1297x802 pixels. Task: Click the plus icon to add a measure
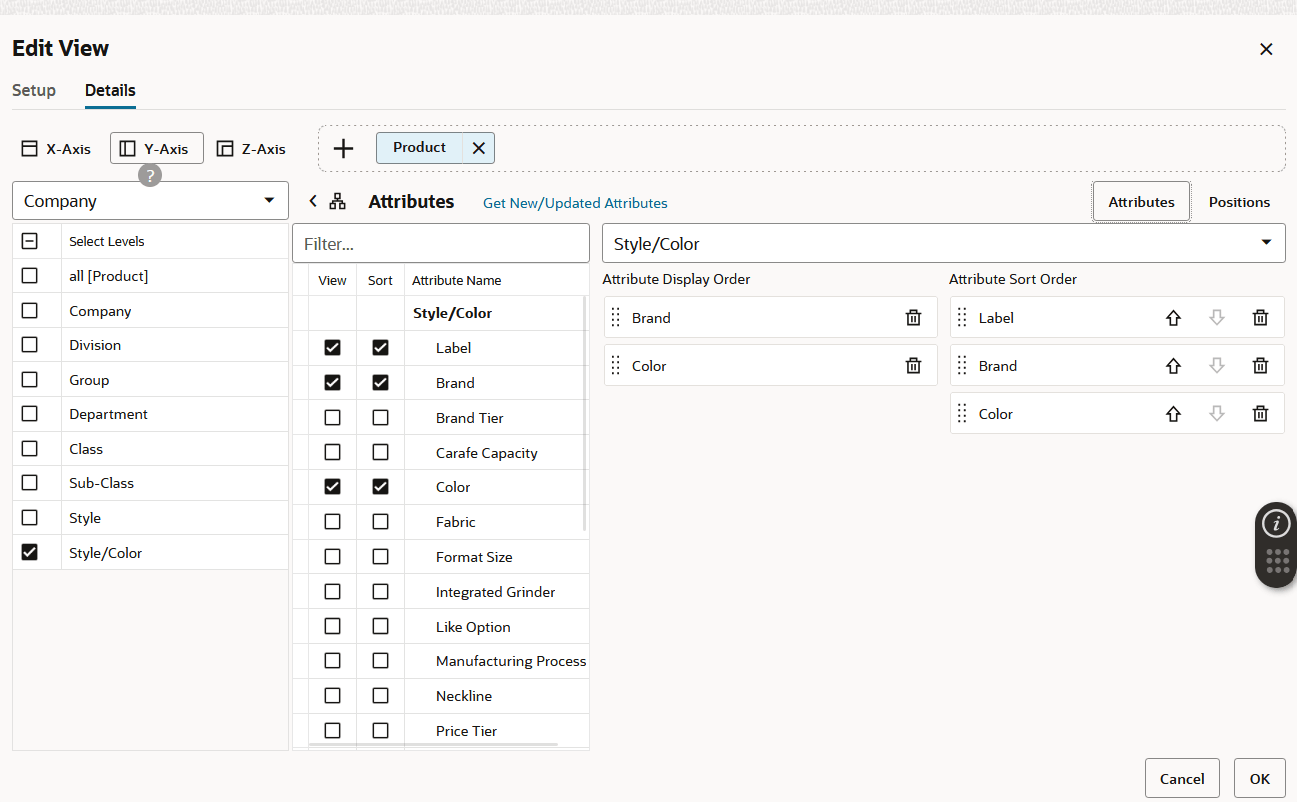click(x=343, y=147)
